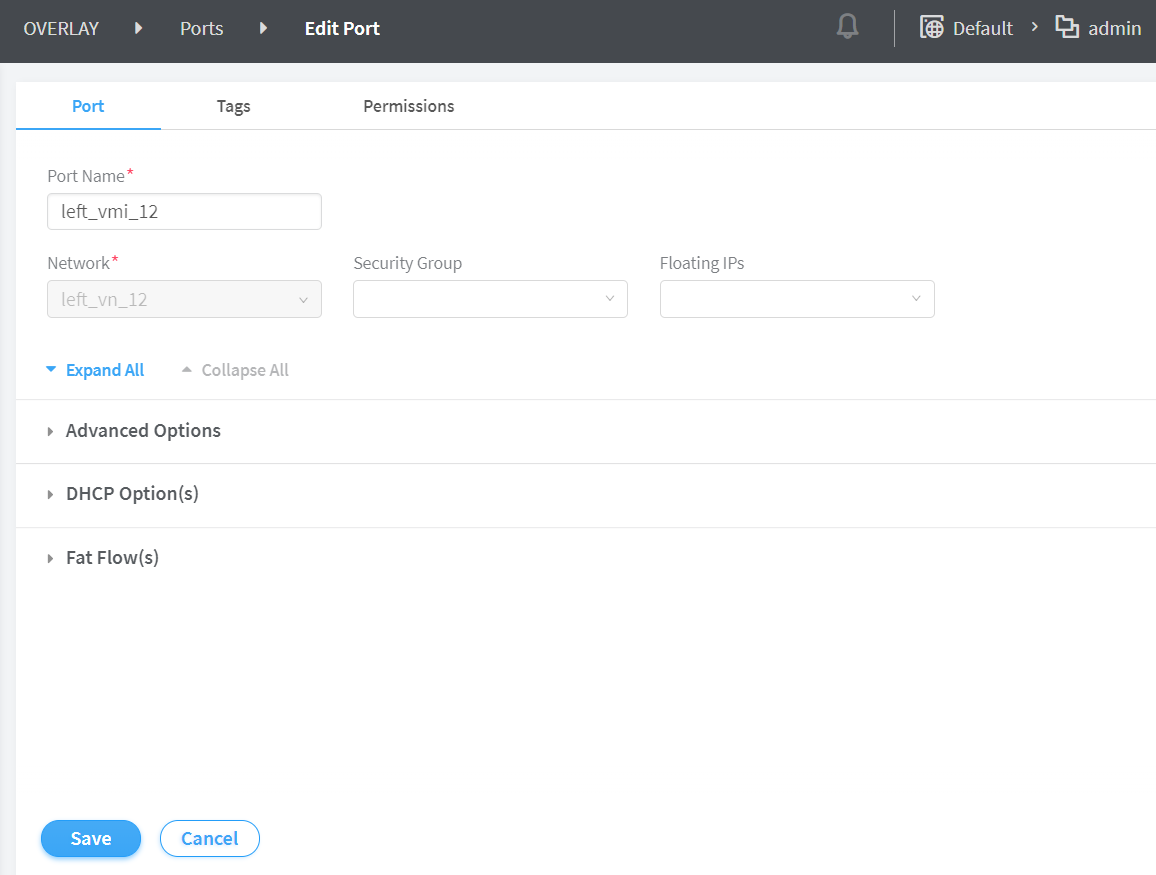Click the Expand All link

click(104, 370)
